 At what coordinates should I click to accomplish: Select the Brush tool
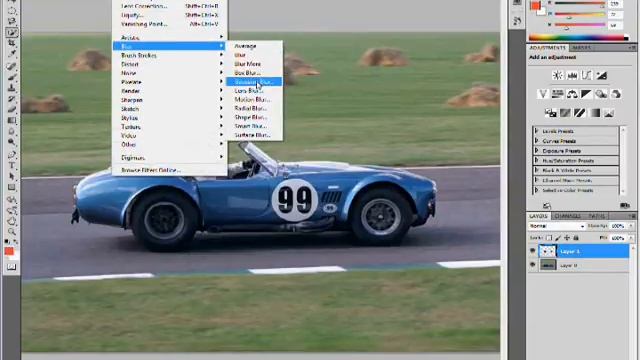tap(12, 76)
